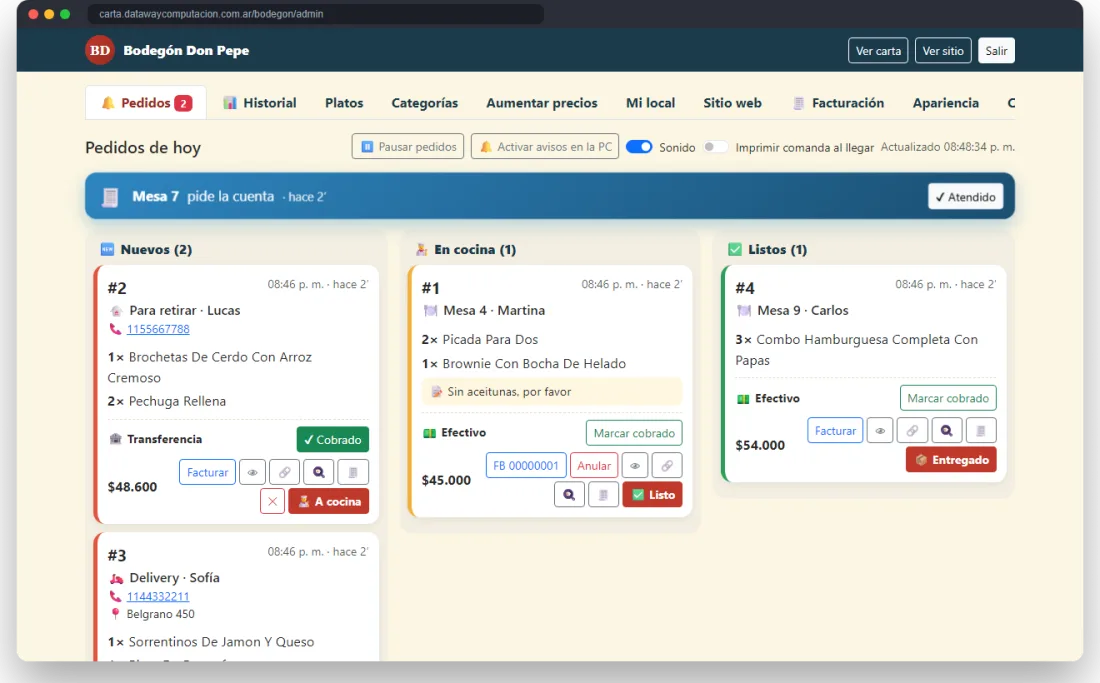Screen dimensions: 1100x683
Task: Click the eye icon on order #2
Action: pyautogui.click(x=252, y=472)
